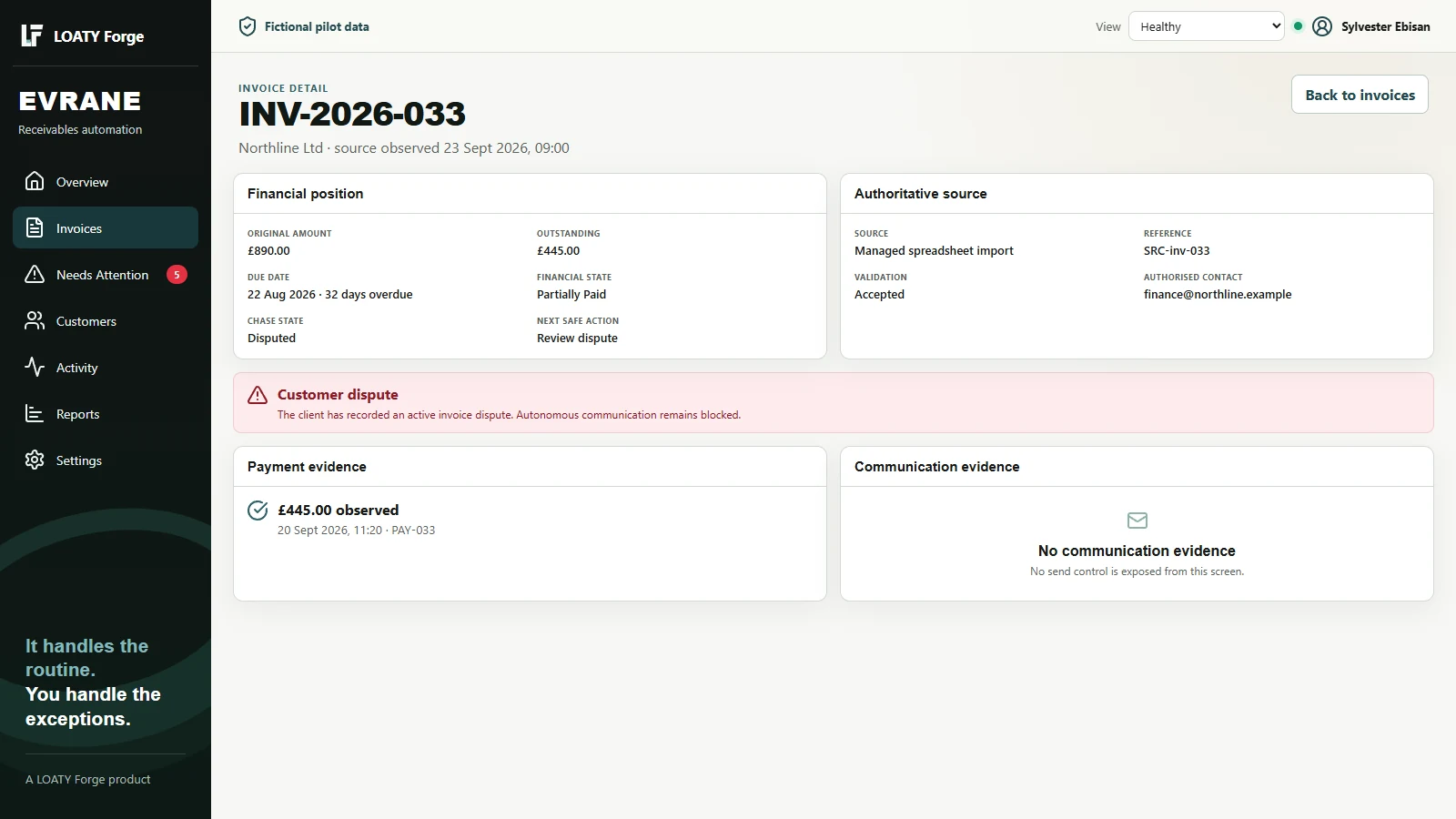This screenshot has height=819, width=1456.
Task: Click the LOATY Forge logo icon
Action: click(32, 35)
